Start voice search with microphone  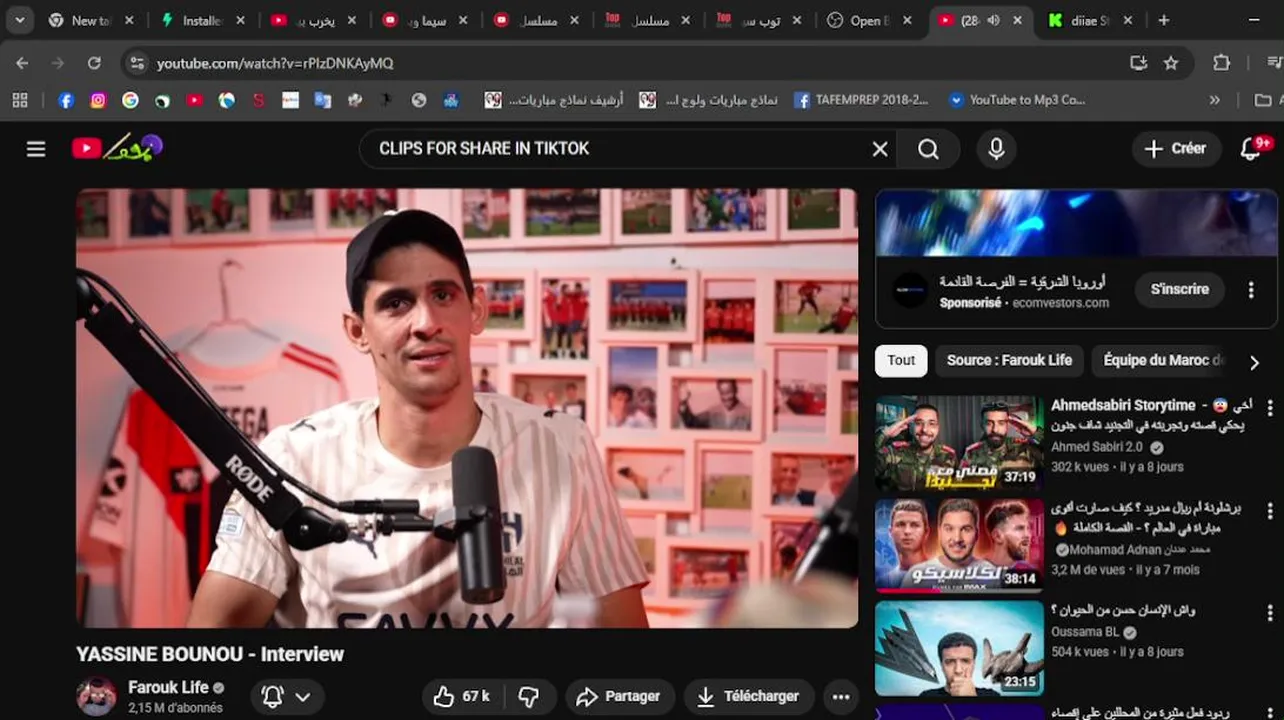point(996,149)
